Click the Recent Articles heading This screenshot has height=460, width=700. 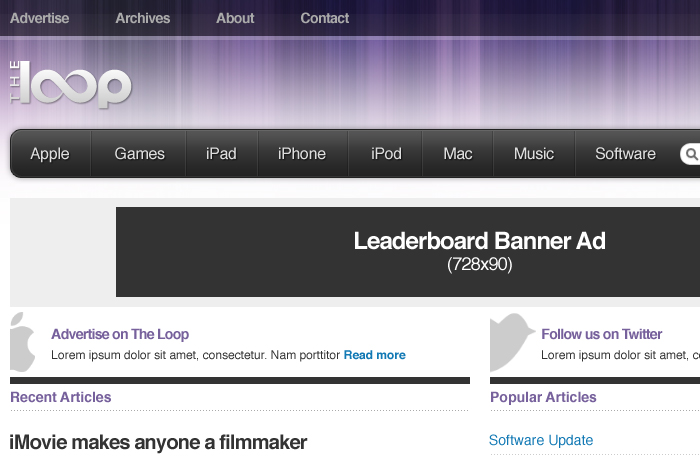61,397
